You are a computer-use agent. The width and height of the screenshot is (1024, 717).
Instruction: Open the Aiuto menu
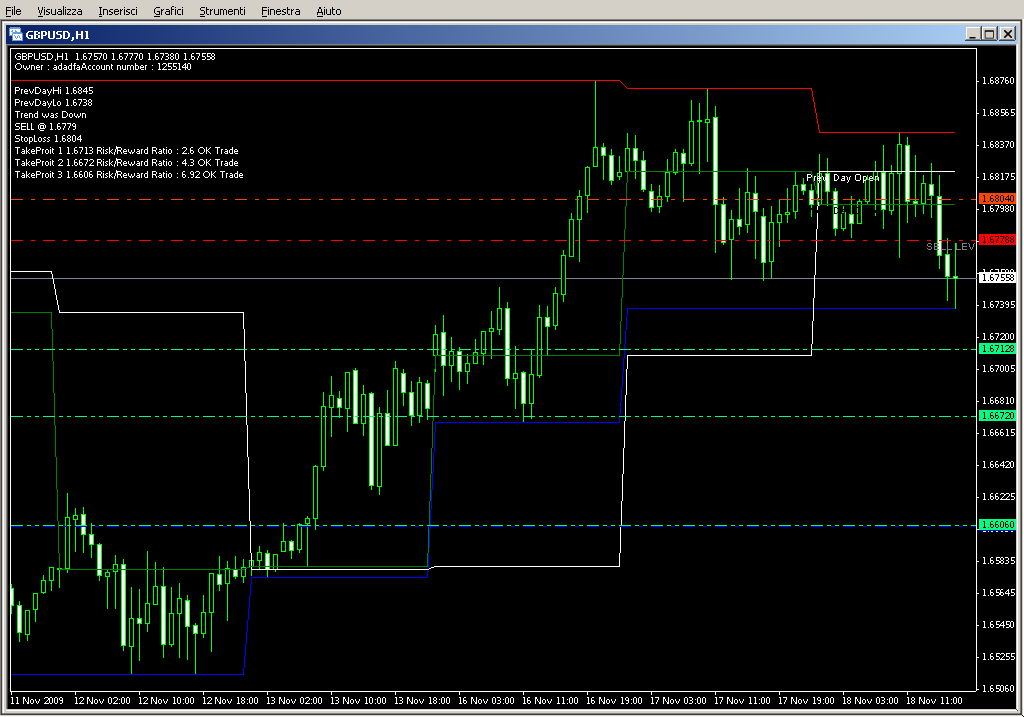point(329,11)
